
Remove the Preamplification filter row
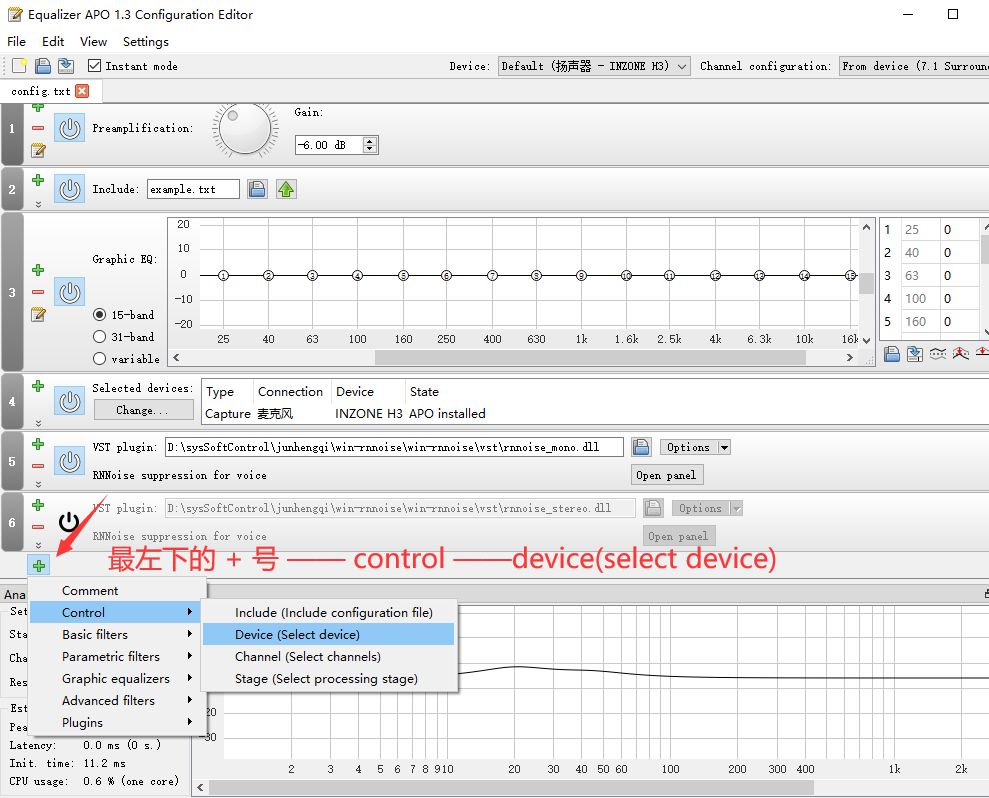38,128
